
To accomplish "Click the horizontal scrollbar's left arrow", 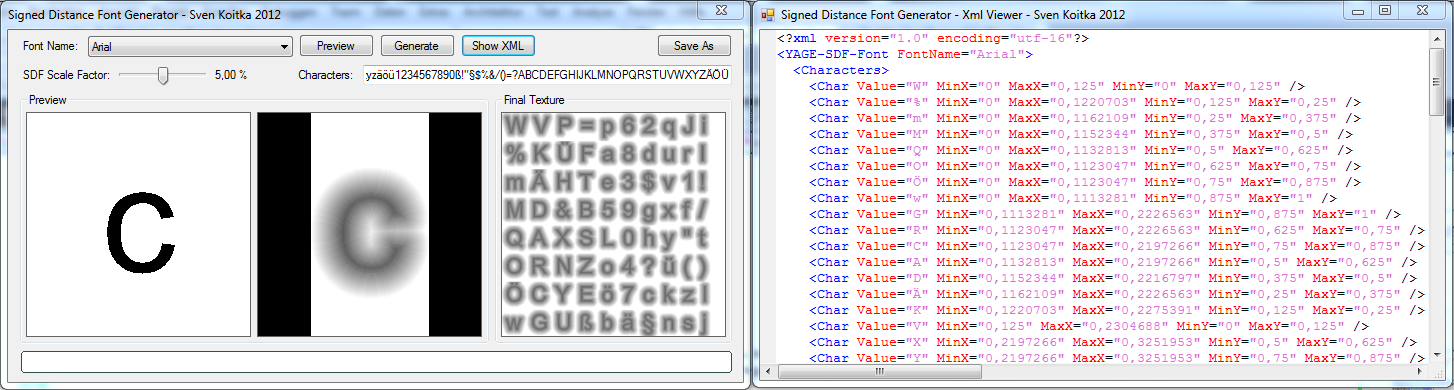I will pyautogui.click(x=768, y=372).
